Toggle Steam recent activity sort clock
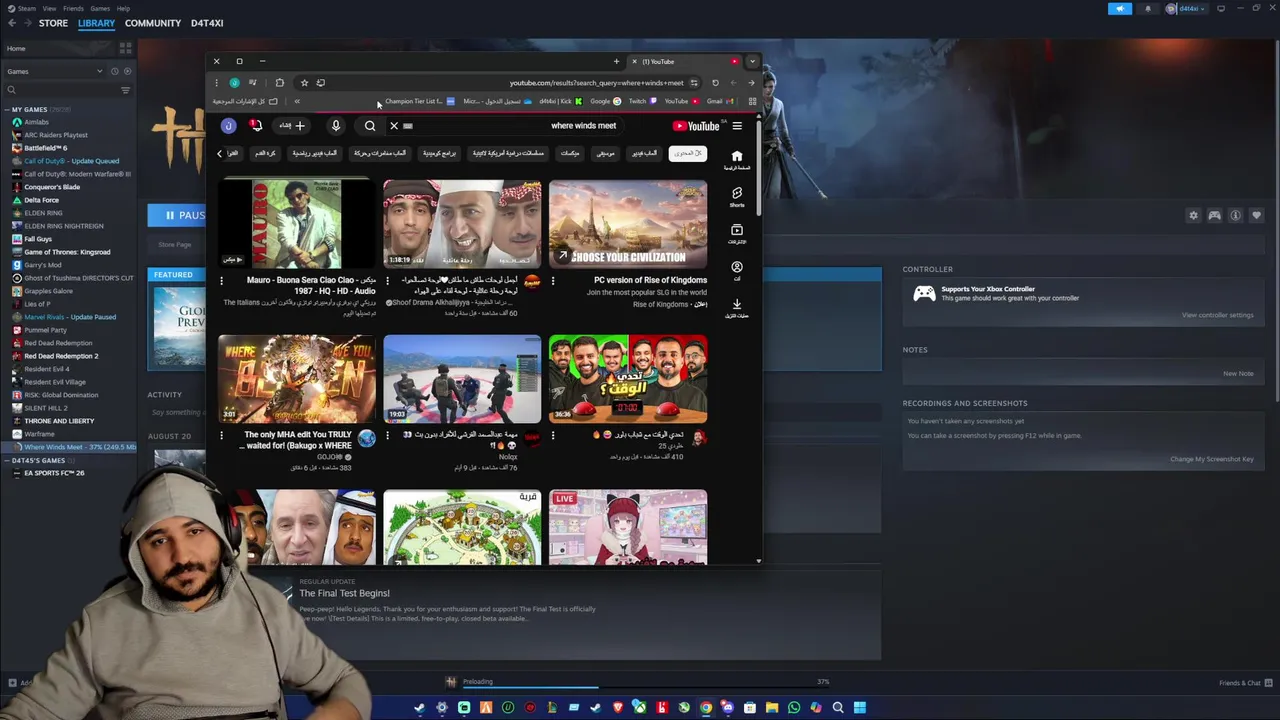1280x720 pixels. click(114, 71)
